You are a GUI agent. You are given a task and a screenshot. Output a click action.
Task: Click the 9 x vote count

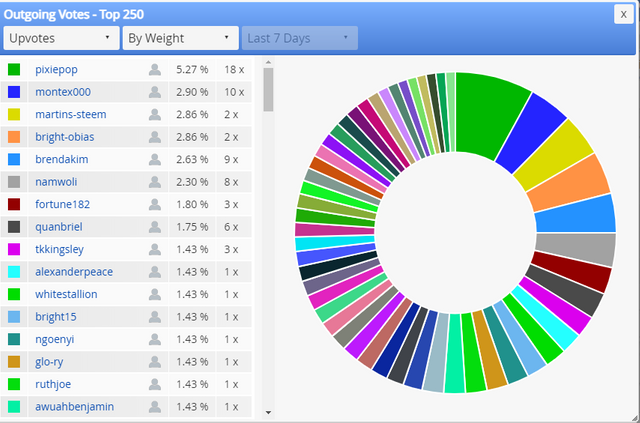pyautogui.click(x=231, y=159)
